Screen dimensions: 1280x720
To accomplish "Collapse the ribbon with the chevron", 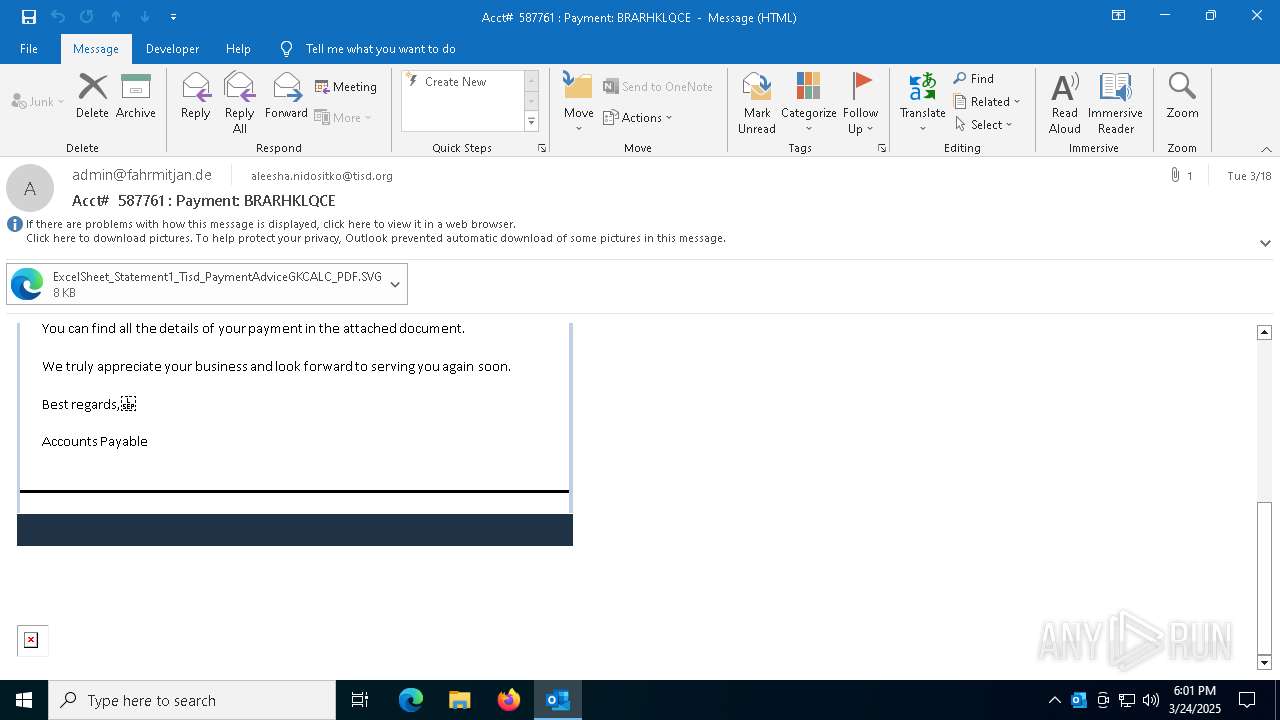I will tap(1266, 149).
